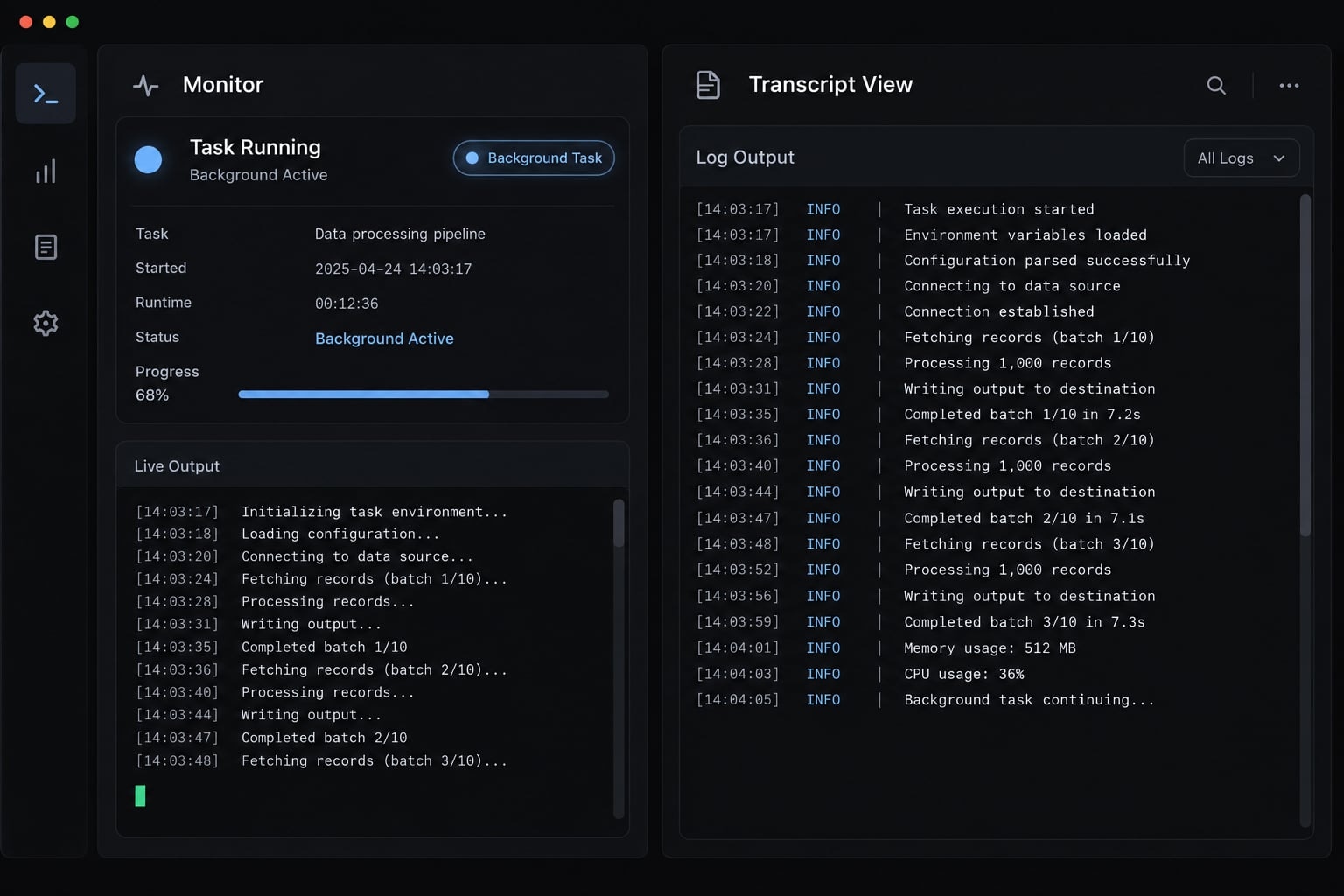
Task: Click the green maximize window button
Action: tap(73, 22)
